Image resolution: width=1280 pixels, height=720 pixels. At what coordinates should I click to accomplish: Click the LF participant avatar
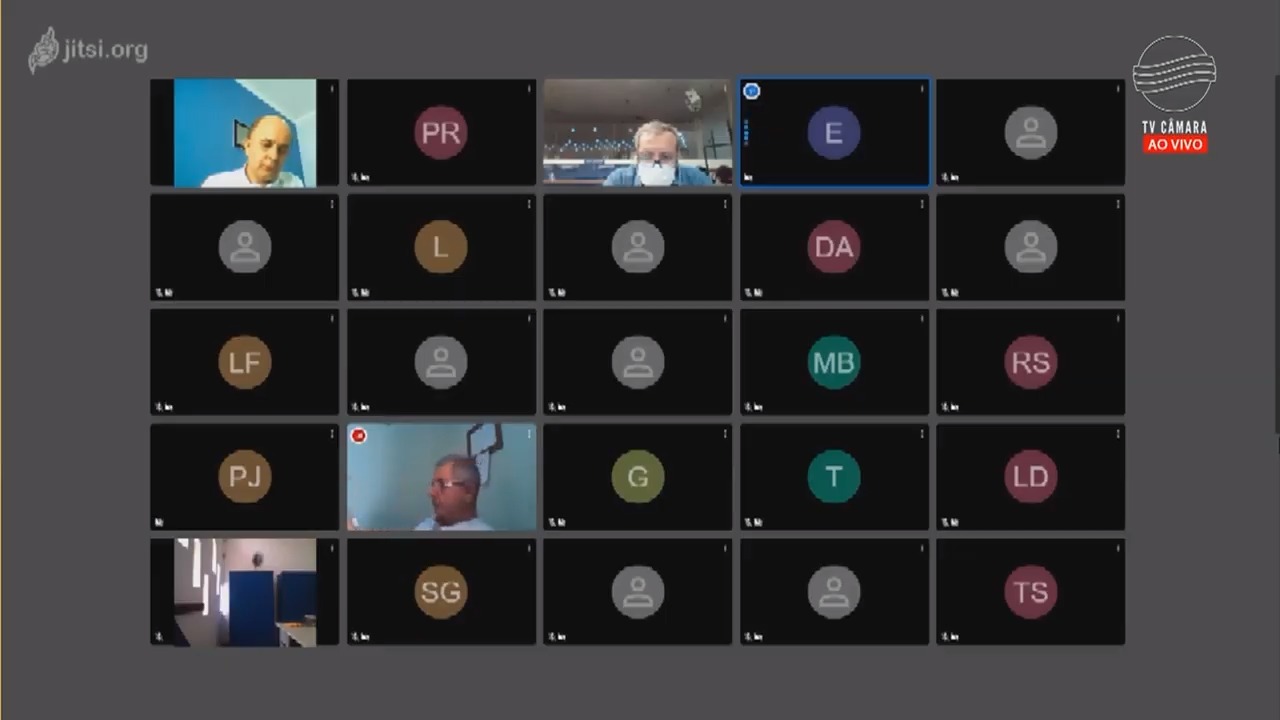tap(245, 362)
